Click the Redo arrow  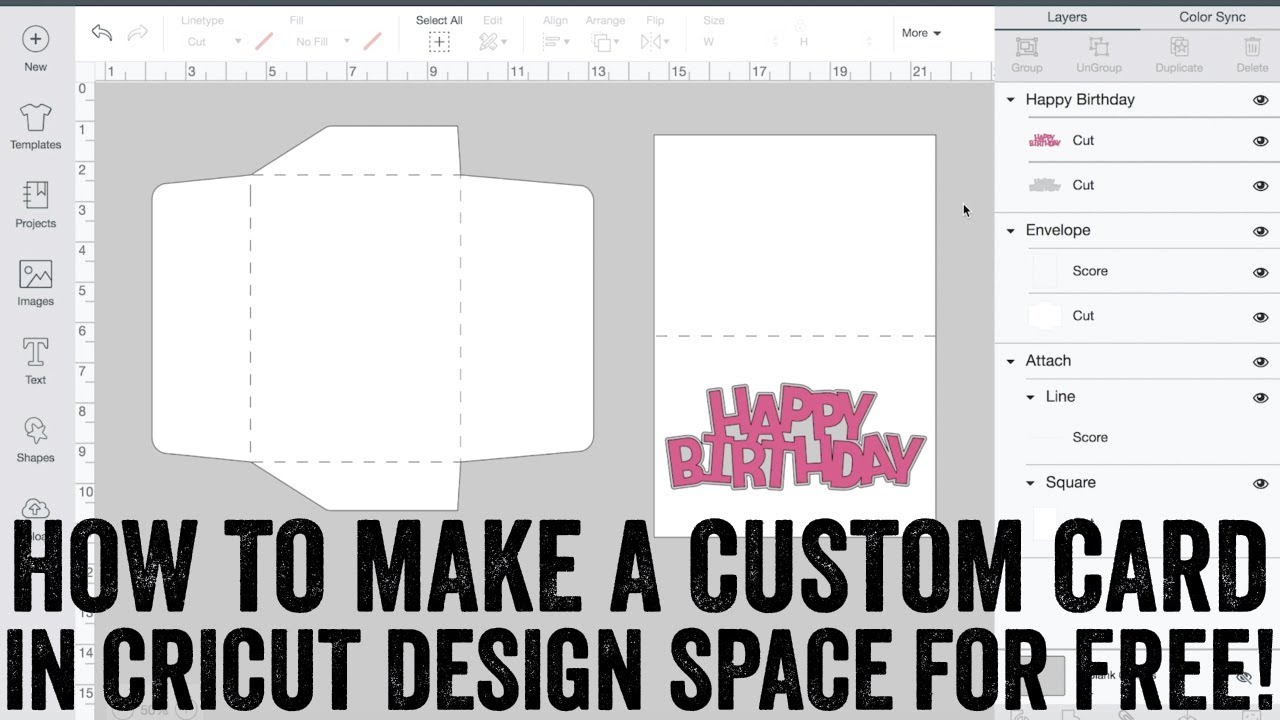138,33
